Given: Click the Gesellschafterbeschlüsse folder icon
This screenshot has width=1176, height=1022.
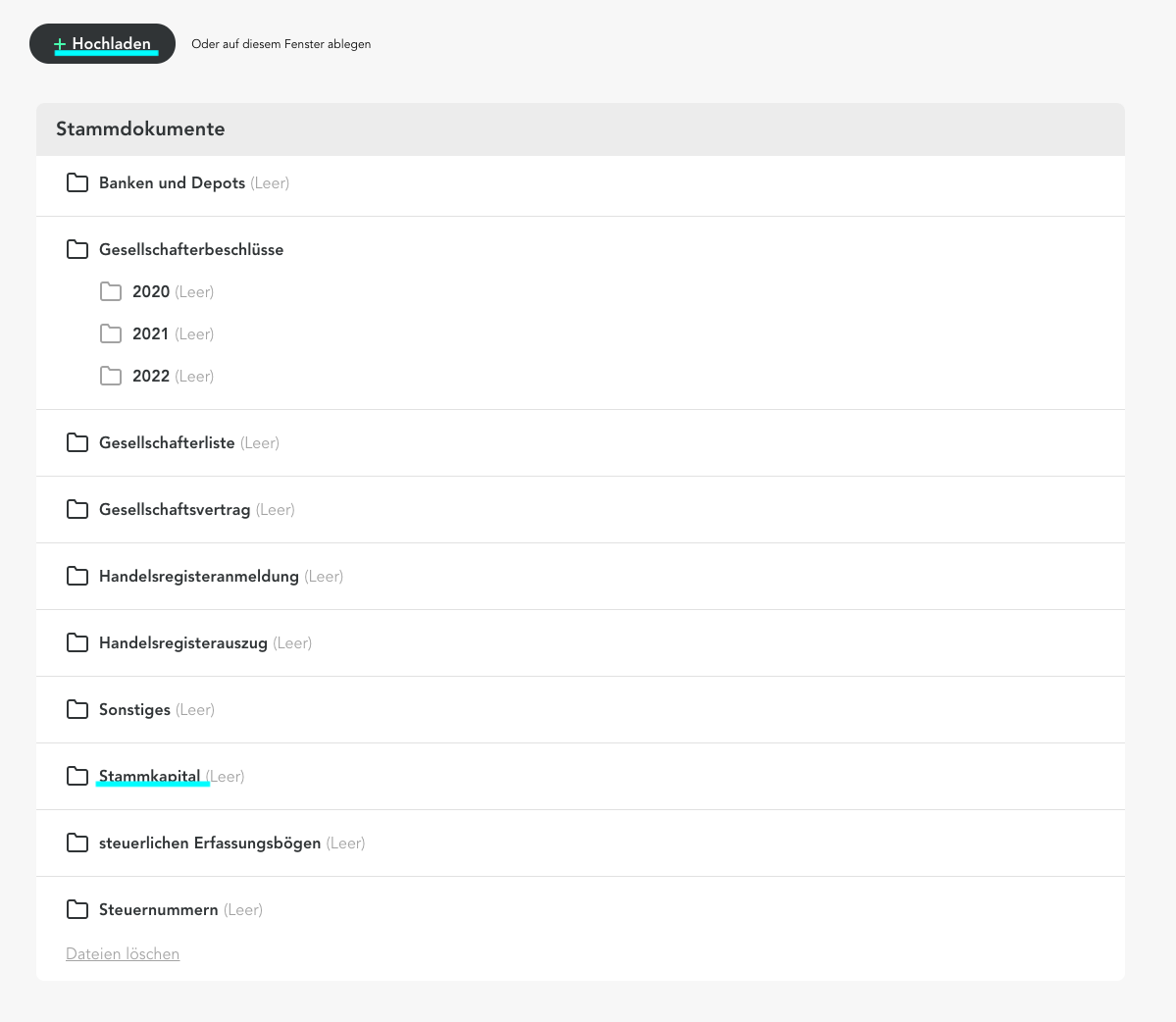Looking at the screenshot, I should coord(77,249).
